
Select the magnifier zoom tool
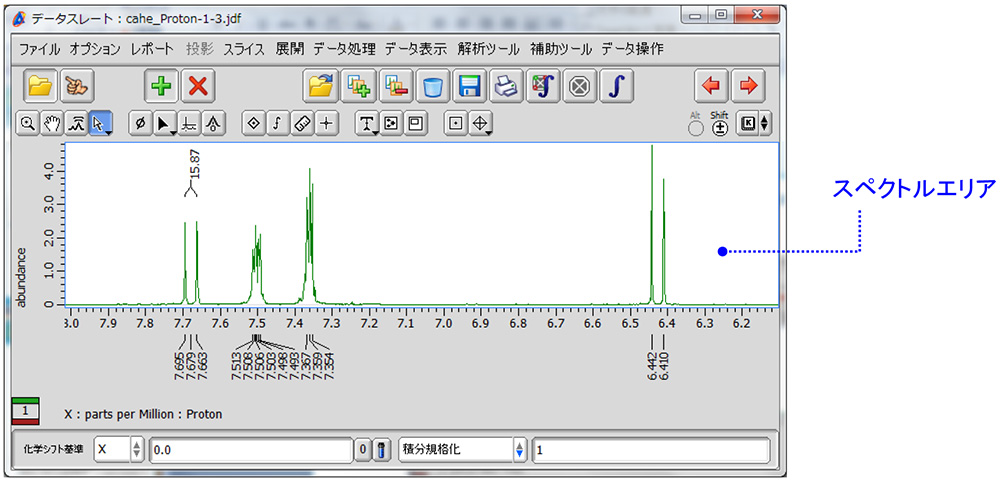coord(28,123)
